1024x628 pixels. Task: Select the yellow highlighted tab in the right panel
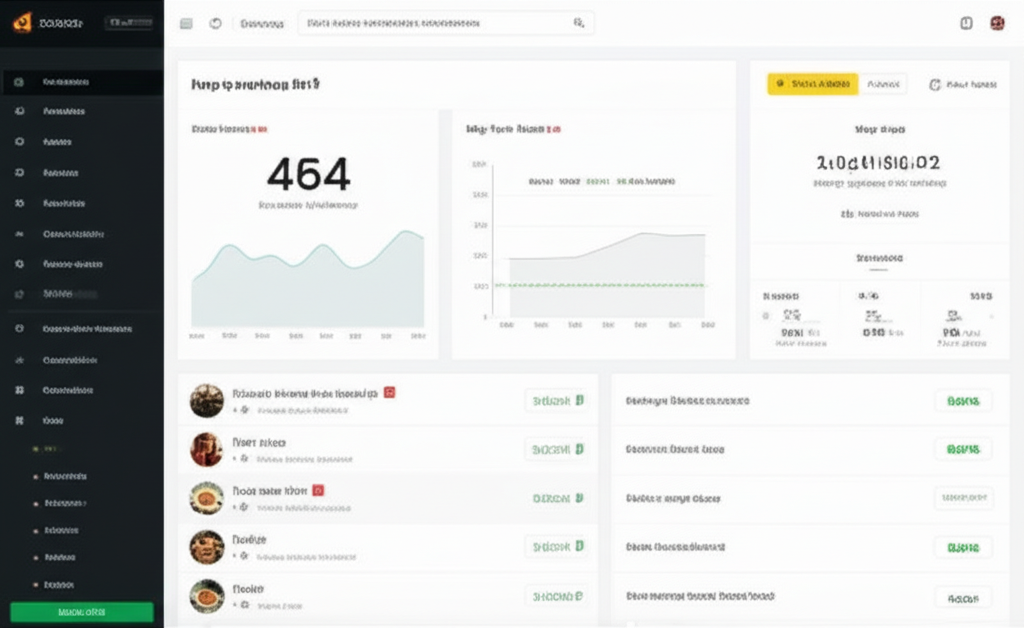pos(812,85)
